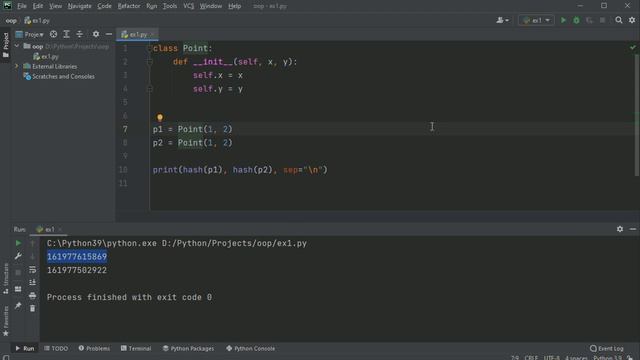Hide the Run panel with minus

633,229
